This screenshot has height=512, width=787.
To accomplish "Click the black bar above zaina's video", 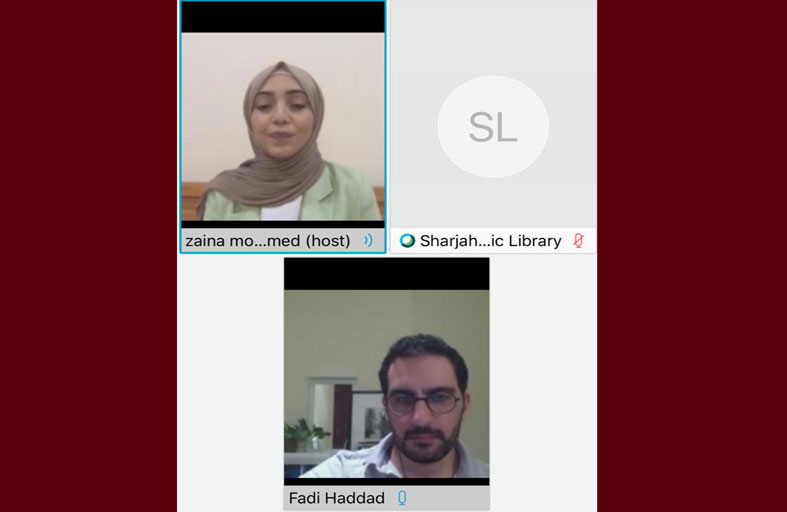I will 283,17.
